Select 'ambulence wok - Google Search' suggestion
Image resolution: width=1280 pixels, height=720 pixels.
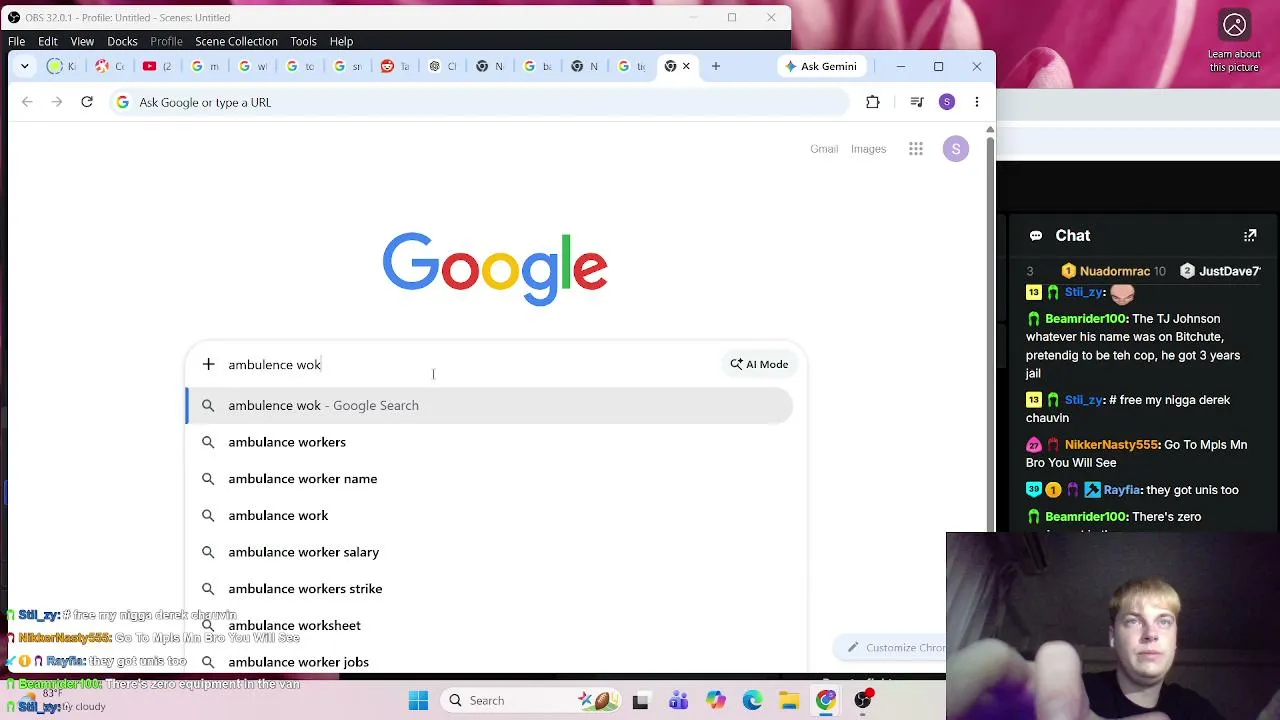[x=490, y=405]
